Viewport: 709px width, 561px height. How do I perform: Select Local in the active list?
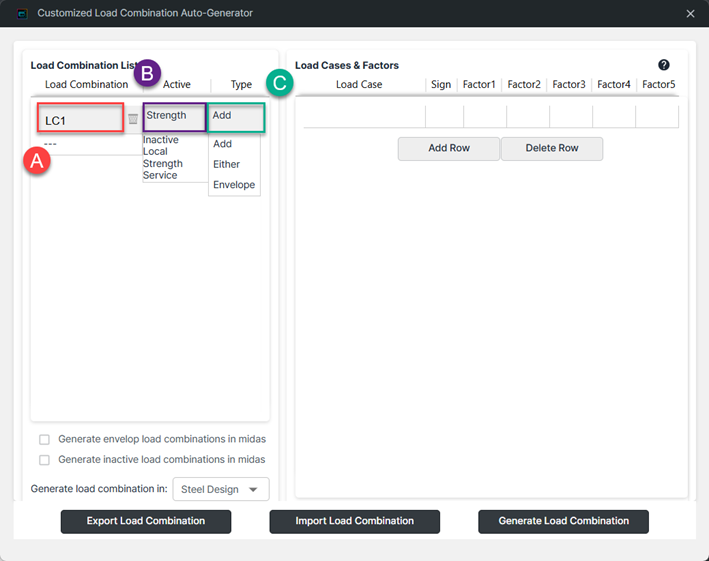point(155,152)
